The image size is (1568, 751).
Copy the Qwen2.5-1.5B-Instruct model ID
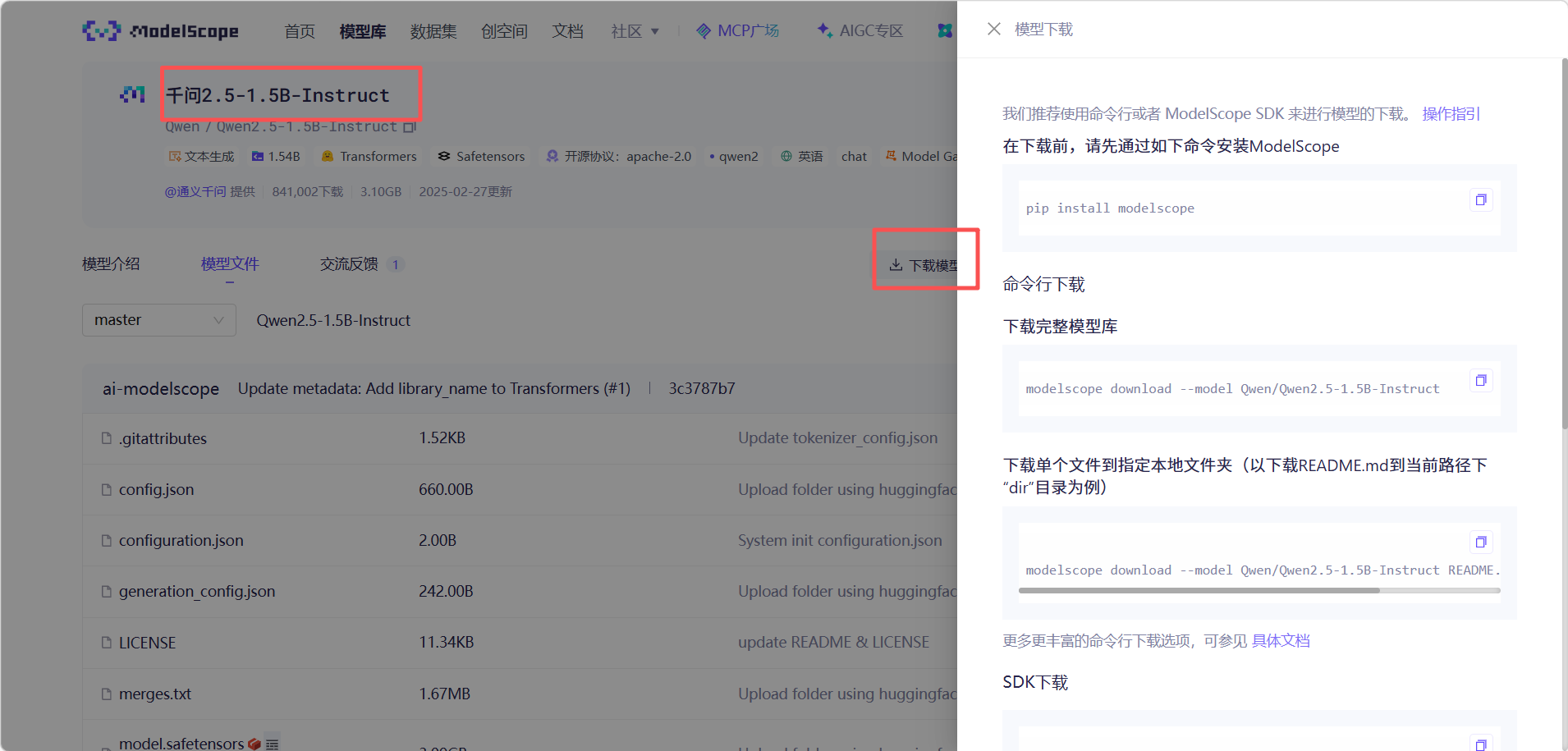click(x=410, y=126)
